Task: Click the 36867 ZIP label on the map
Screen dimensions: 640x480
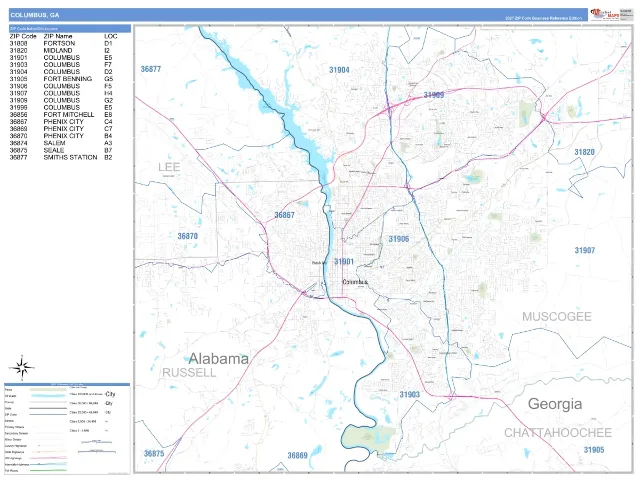Action: point(284,215)
